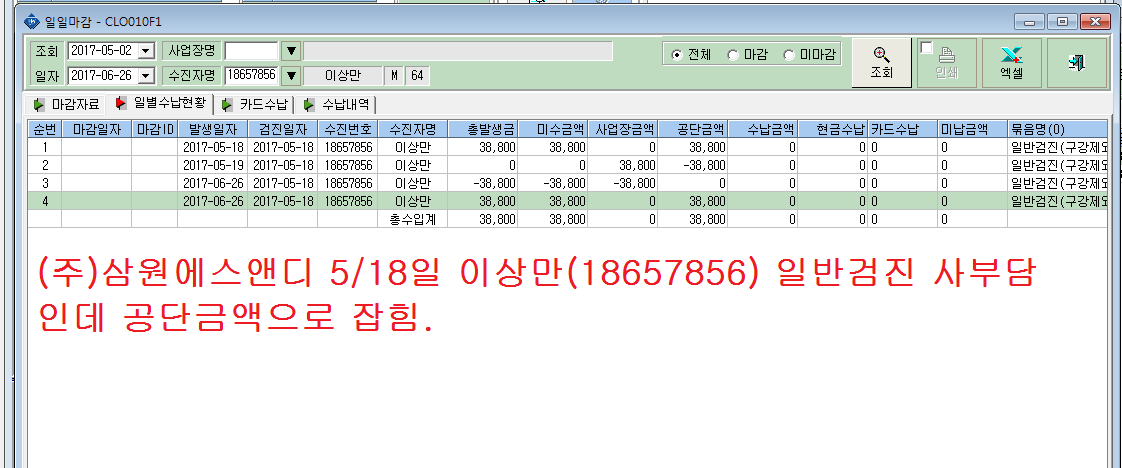Expand the 사업장명 lookup arrow
1122x468 pixels.
[291, 51]
